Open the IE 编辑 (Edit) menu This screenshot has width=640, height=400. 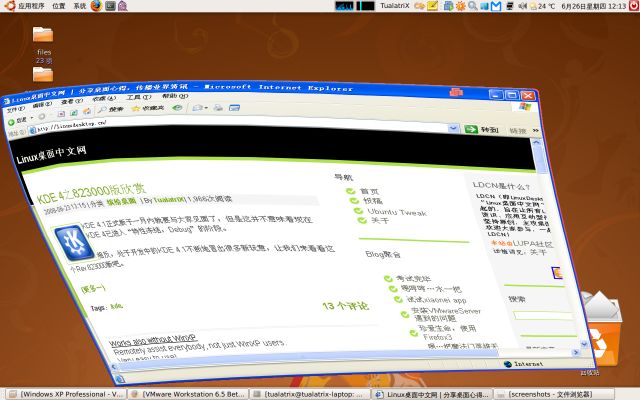(42, 105)
